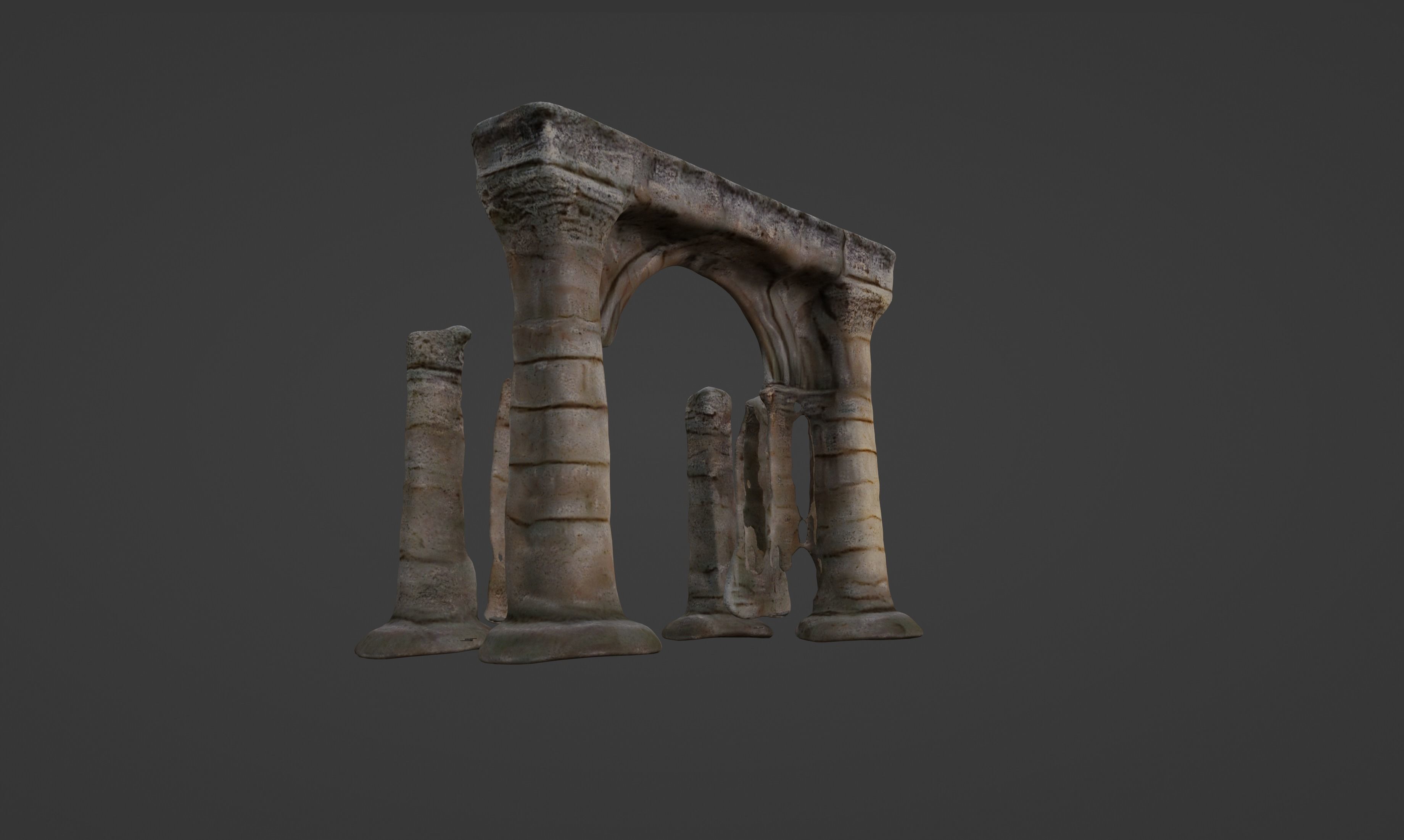Screen dimensions: 1404x840
Task: Click the right column supporting the arch
Action: pos(849,509)
